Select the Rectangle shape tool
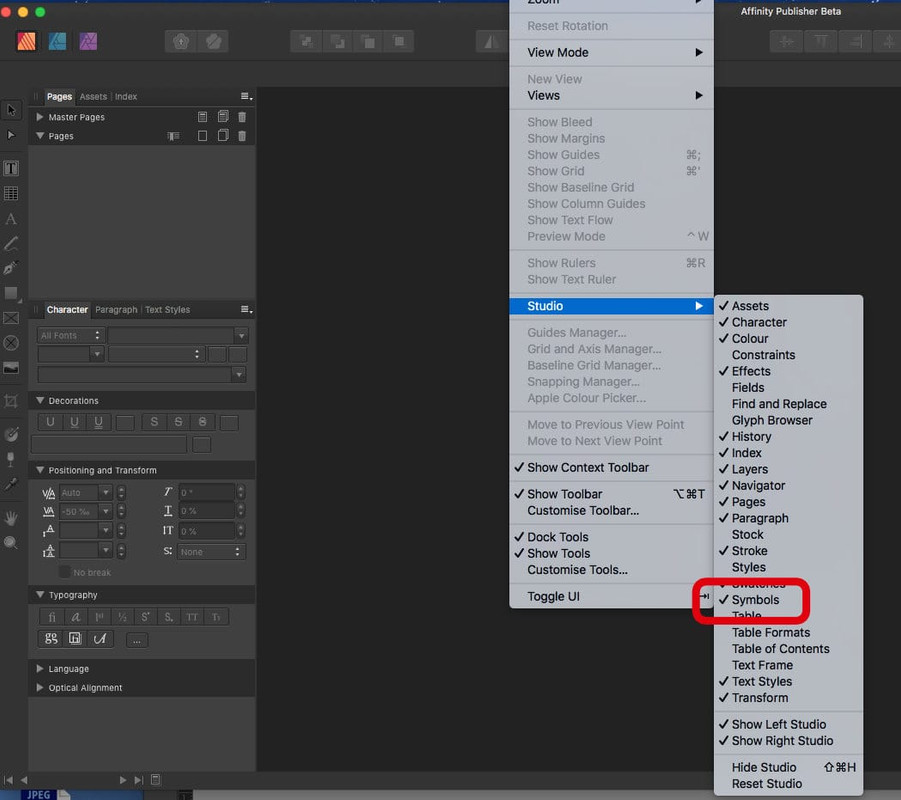This screenshot has height=800, width=901. click(x=11, y=294)
